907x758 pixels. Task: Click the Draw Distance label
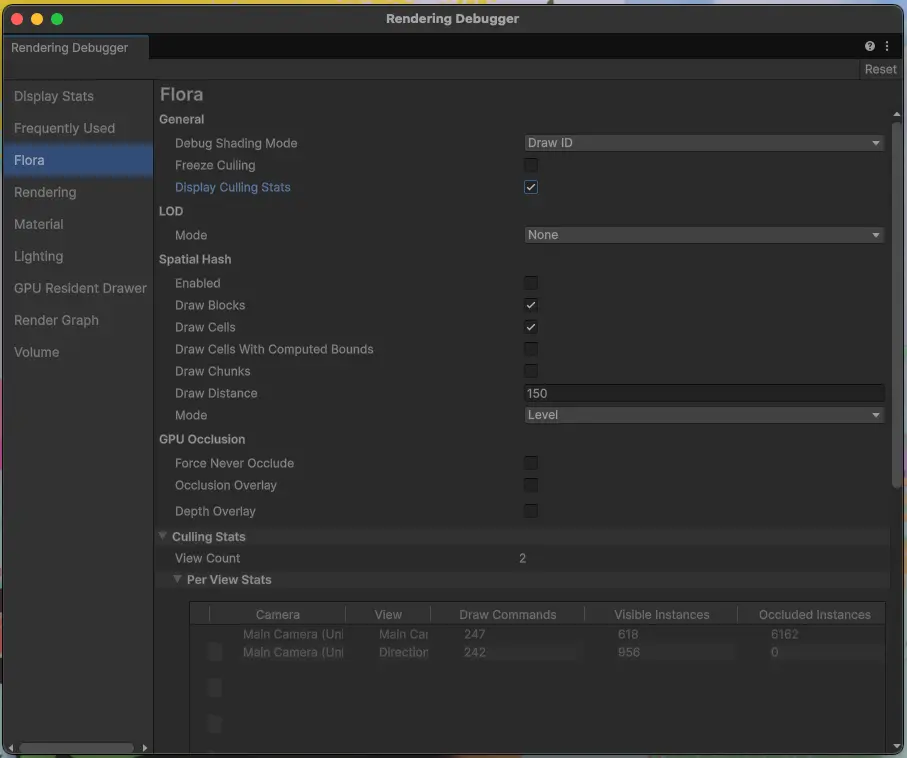coord(216,393)
